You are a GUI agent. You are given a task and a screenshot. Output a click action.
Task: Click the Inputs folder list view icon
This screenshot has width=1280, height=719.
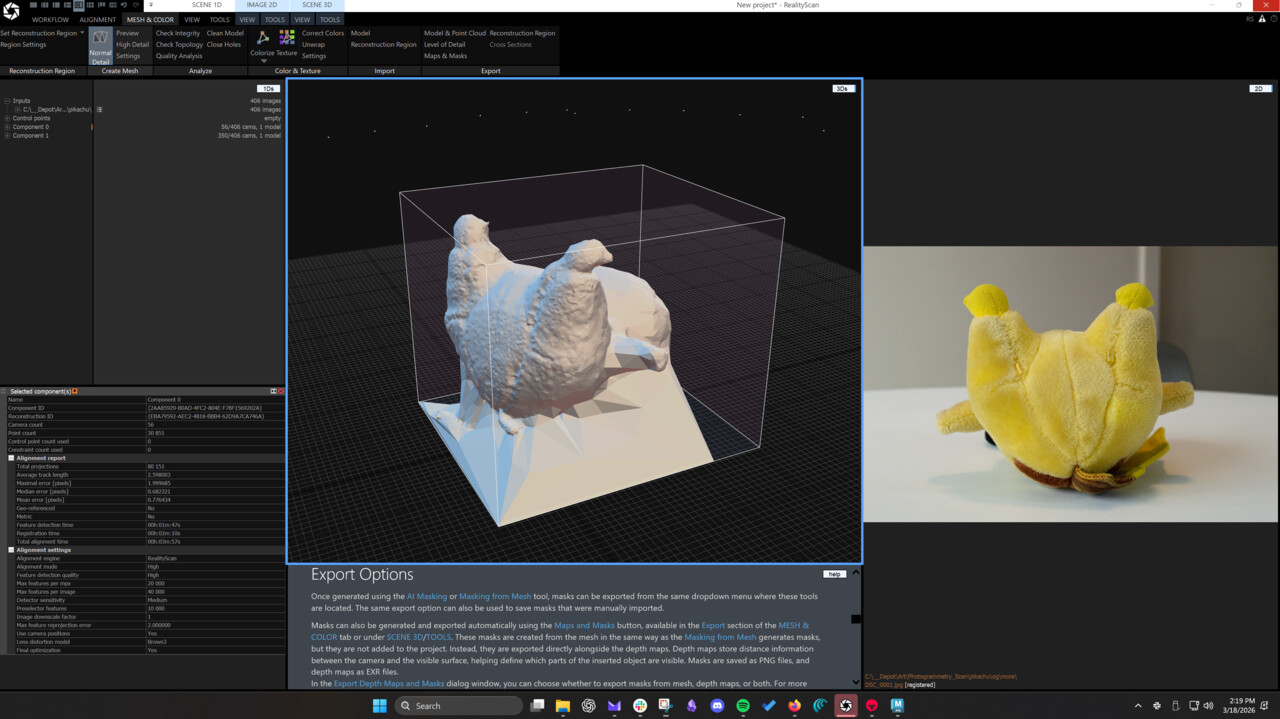(x=100, y=109)
